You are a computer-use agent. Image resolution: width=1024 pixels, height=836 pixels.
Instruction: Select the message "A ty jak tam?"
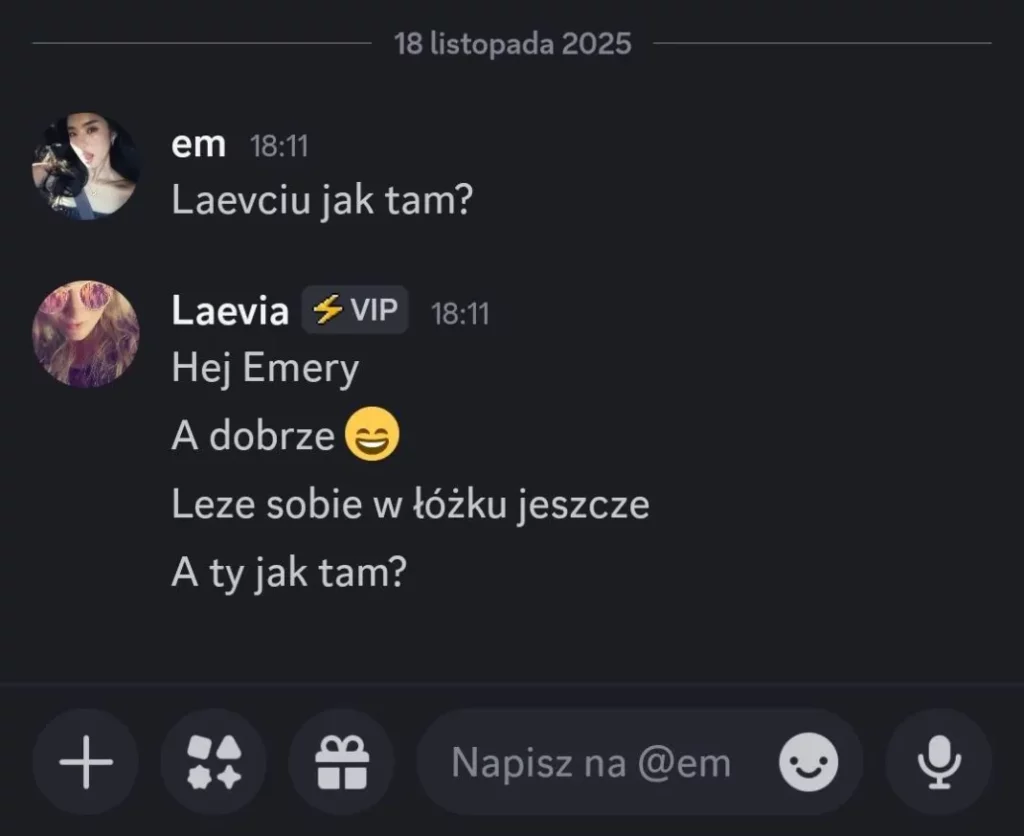coord(289,573)
